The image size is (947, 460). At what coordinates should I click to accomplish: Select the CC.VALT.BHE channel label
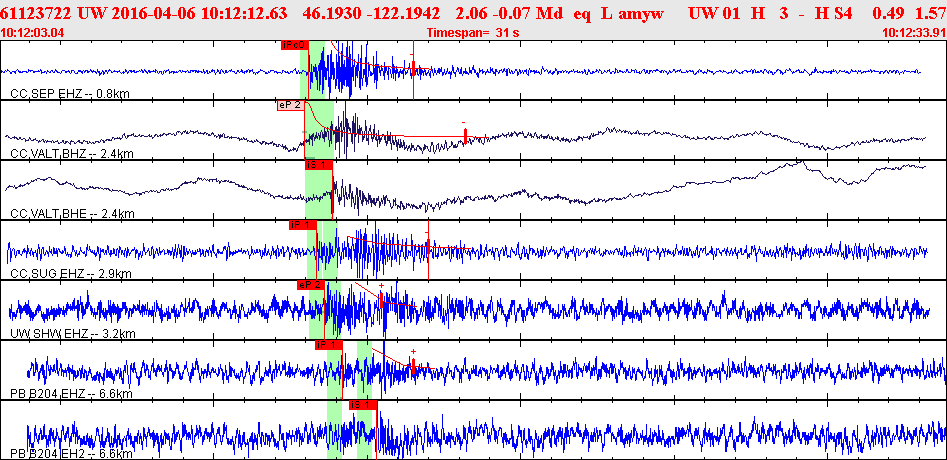coord(70,213)
